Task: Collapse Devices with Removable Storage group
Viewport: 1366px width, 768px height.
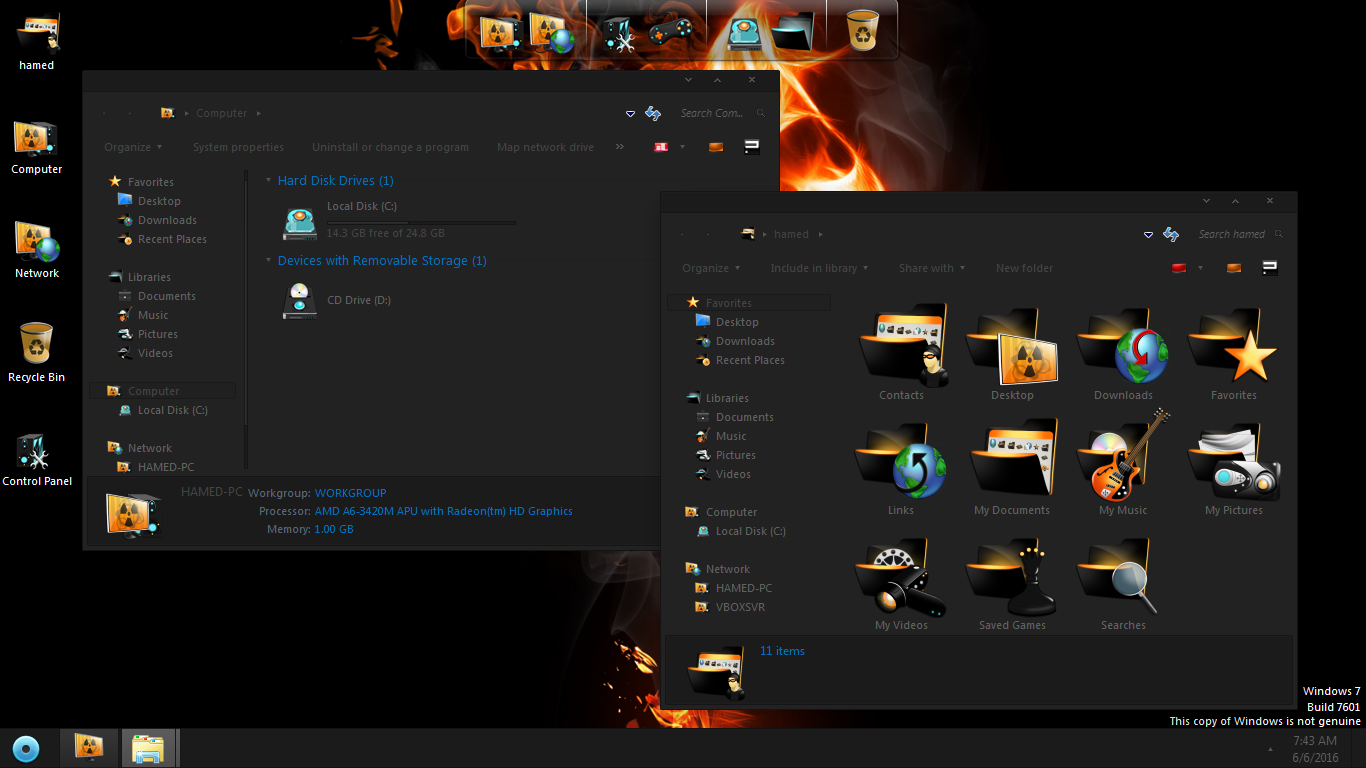Action: coord(268,261)
